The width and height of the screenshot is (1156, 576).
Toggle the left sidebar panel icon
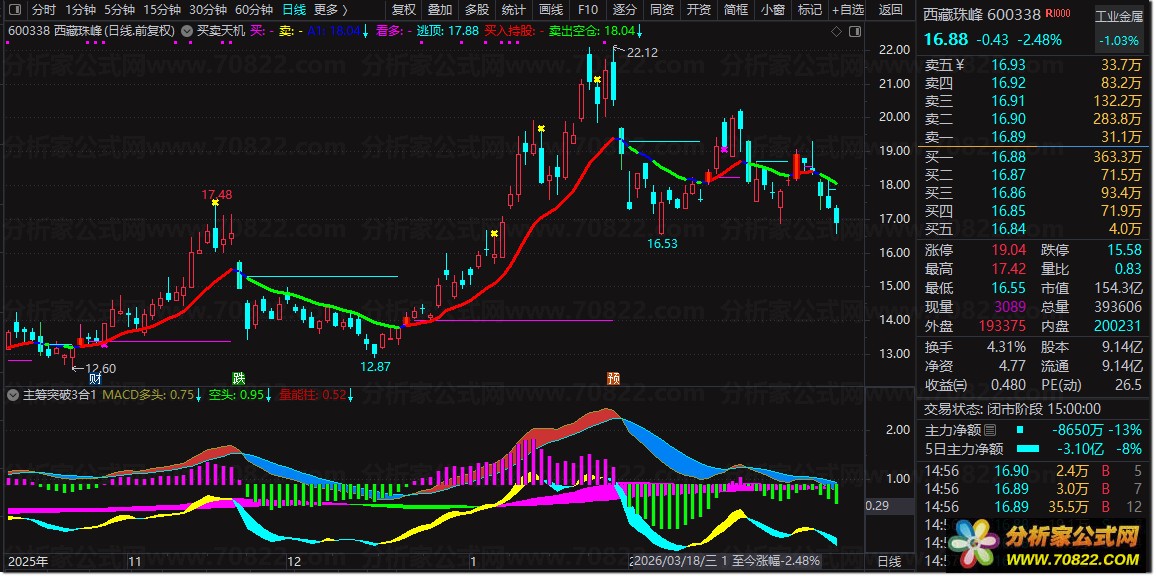[x=16, y=9]
